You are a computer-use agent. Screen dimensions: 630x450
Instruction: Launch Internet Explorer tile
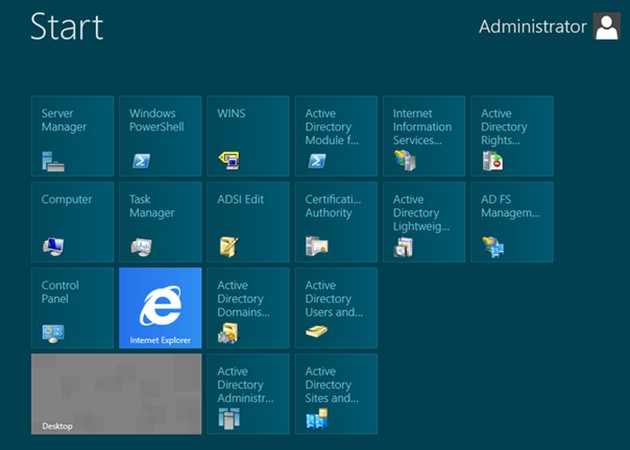160,308
